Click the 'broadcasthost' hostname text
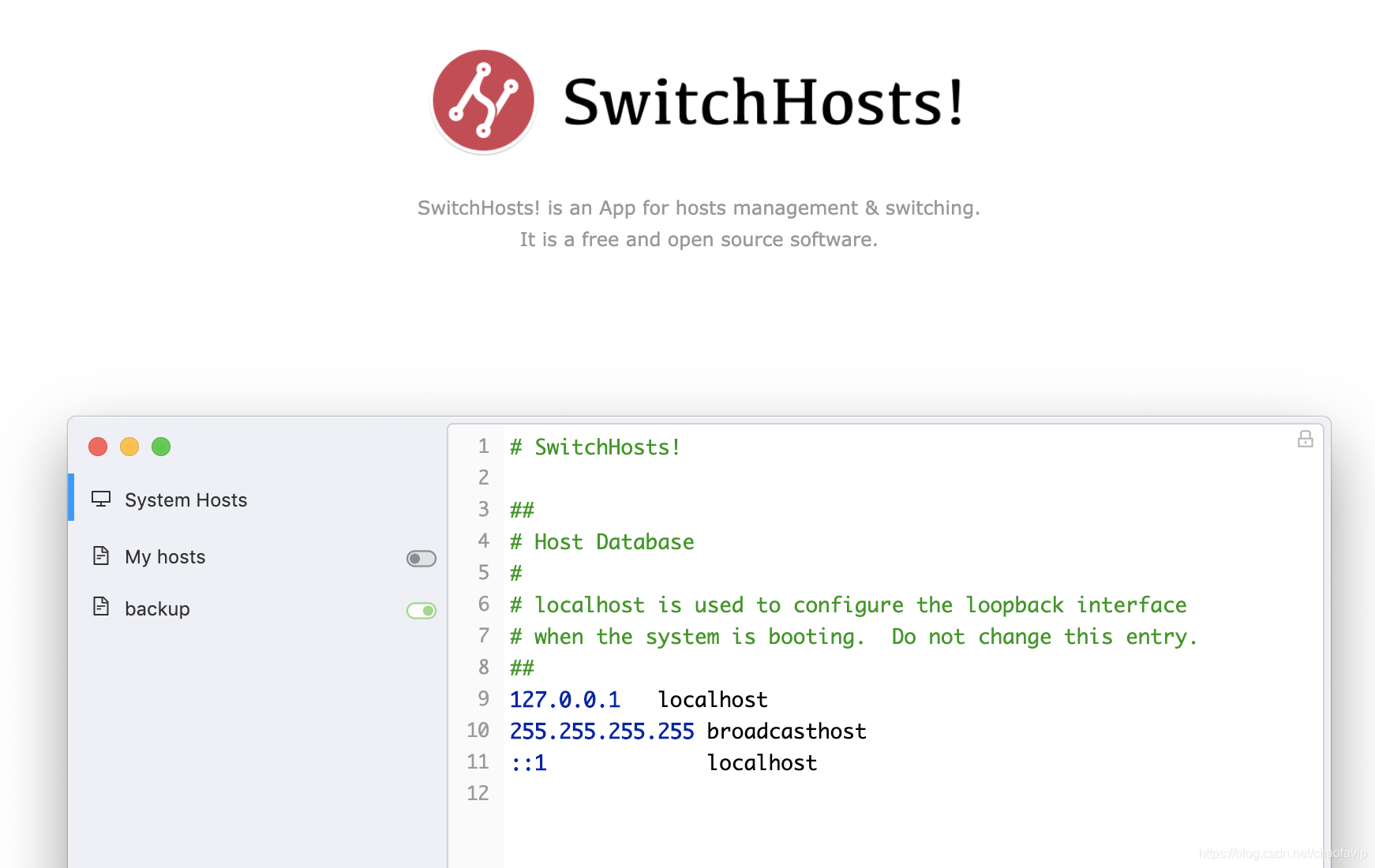 786,731
